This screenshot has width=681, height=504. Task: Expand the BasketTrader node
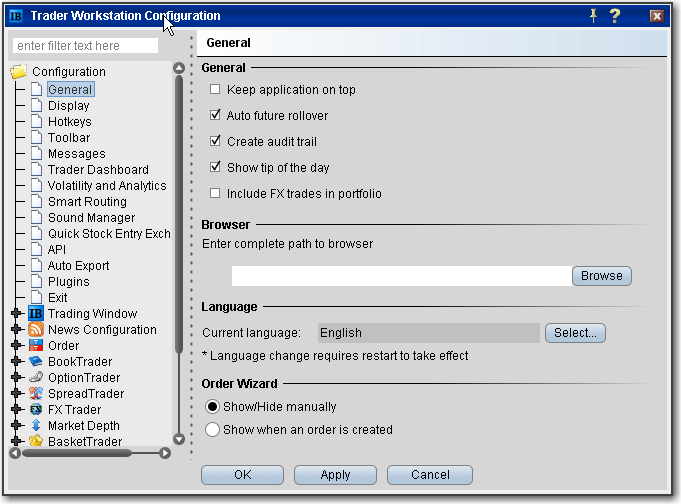[x=17, y=441]
